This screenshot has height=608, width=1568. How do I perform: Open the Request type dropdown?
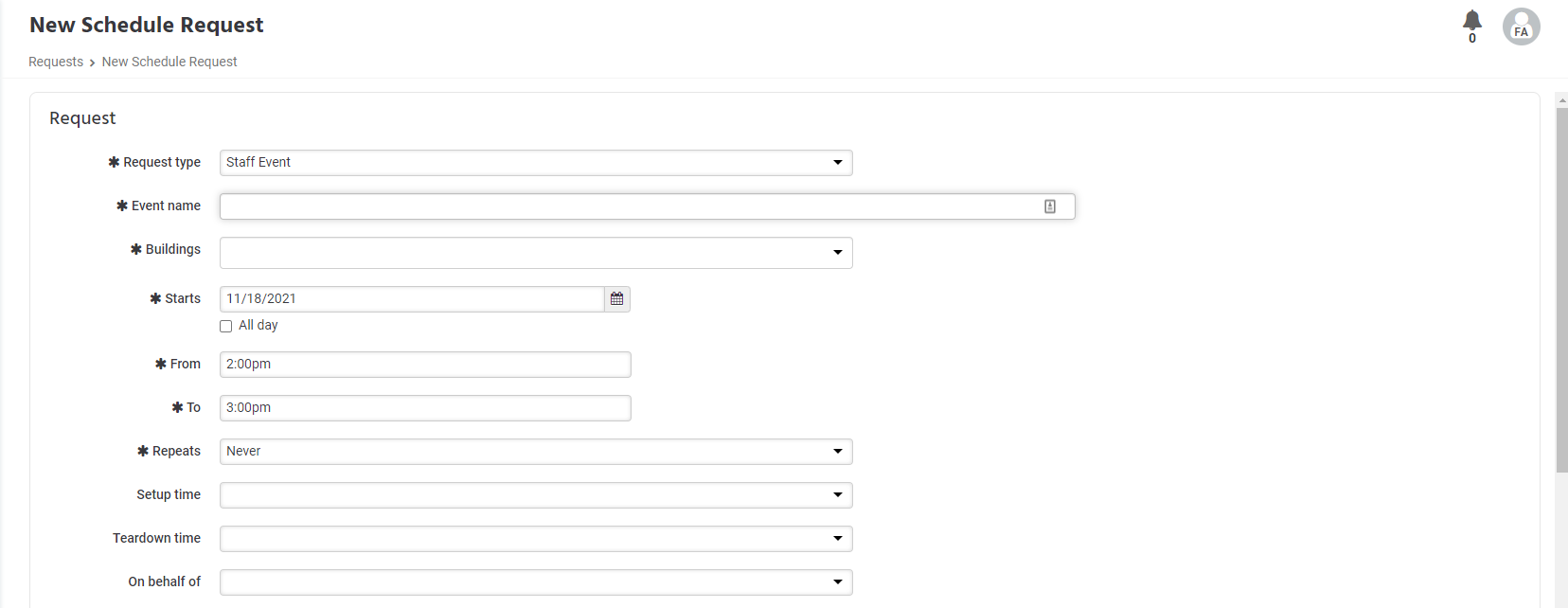pos(536,163)
